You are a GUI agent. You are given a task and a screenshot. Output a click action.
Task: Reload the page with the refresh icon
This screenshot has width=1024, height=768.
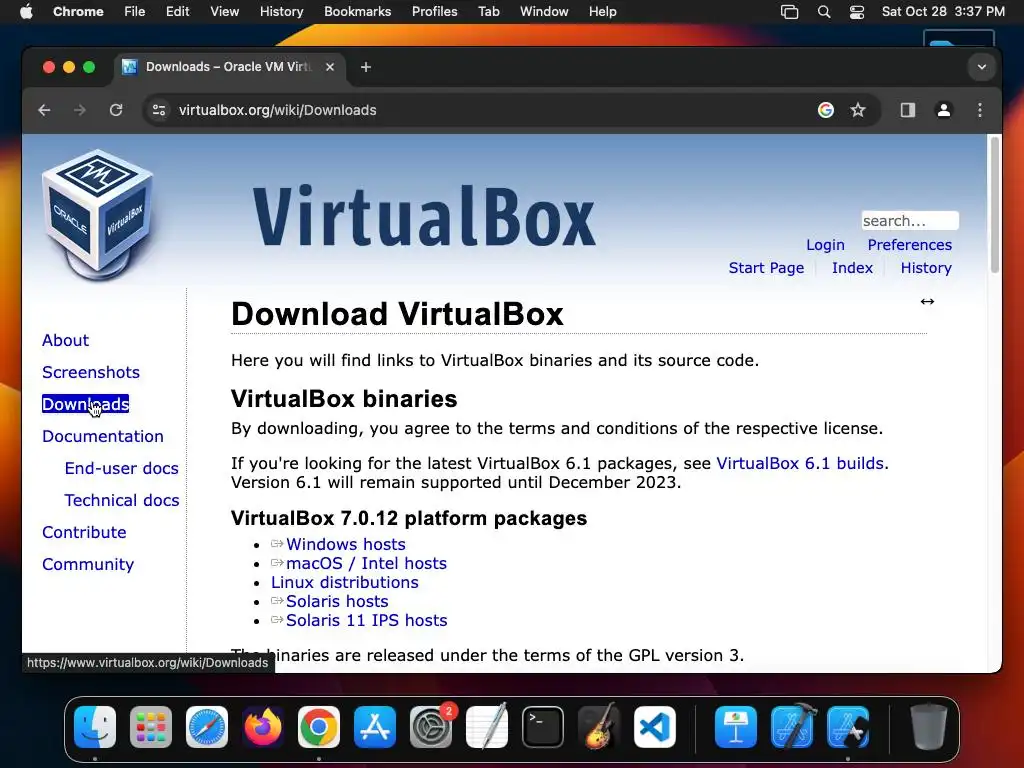point(116,110)
